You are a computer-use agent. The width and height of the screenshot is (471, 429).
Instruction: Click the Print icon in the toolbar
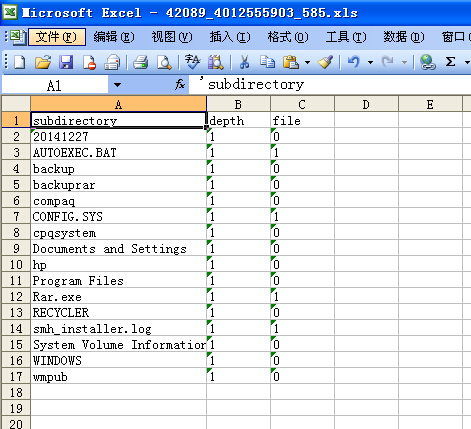click(x=140, y=62)
